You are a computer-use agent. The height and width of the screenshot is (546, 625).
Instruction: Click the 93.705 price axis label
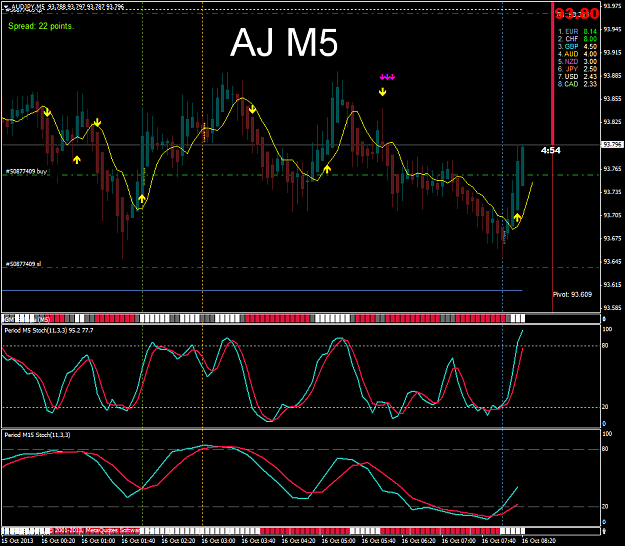pos(612,215)
